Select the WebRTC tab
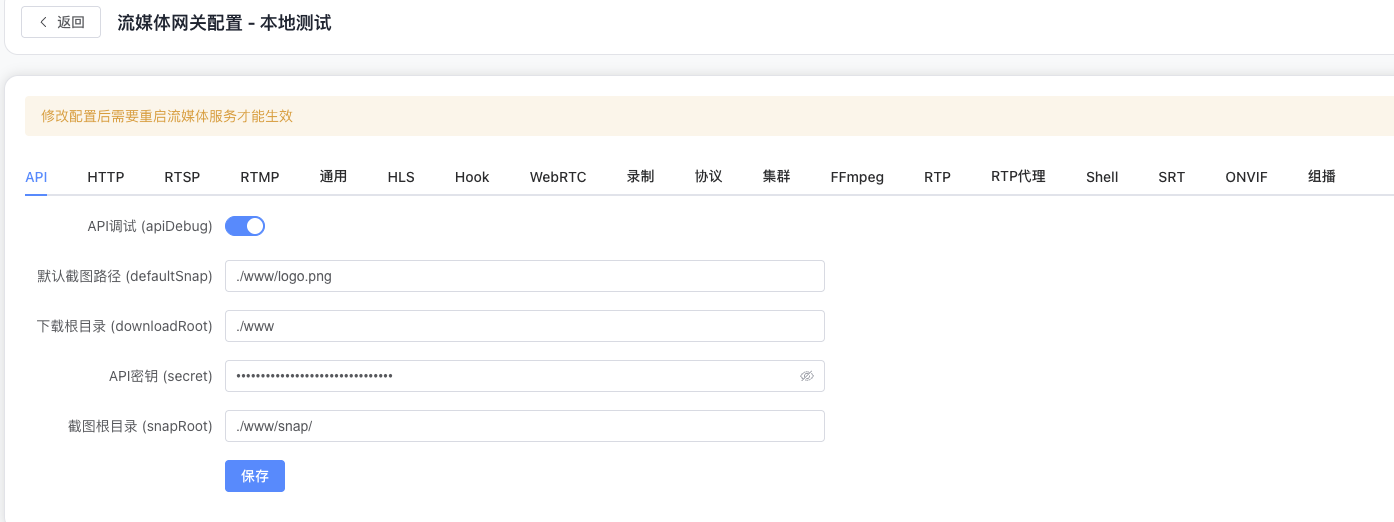1394x522 pixels. (x=558, y=177)
